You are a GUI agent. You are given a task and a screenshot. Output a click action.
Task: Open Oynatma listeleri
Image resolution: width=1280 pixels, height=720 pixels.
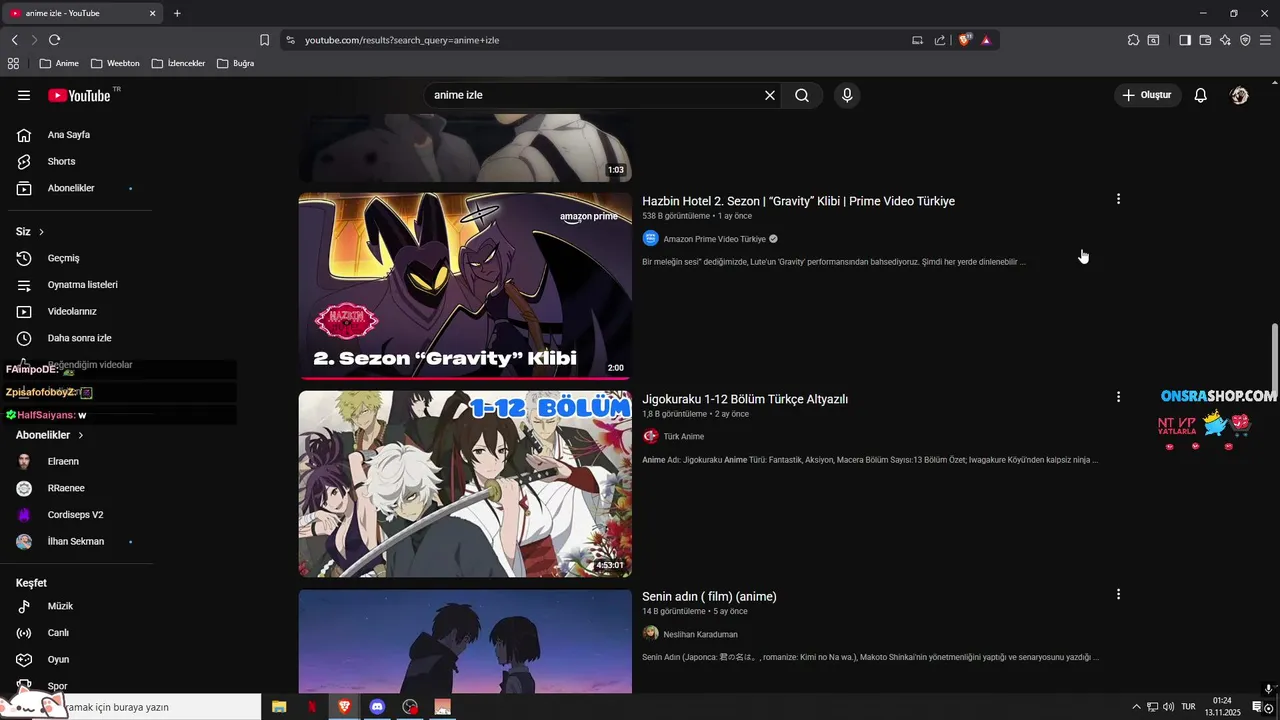click(x=80, y=285)
